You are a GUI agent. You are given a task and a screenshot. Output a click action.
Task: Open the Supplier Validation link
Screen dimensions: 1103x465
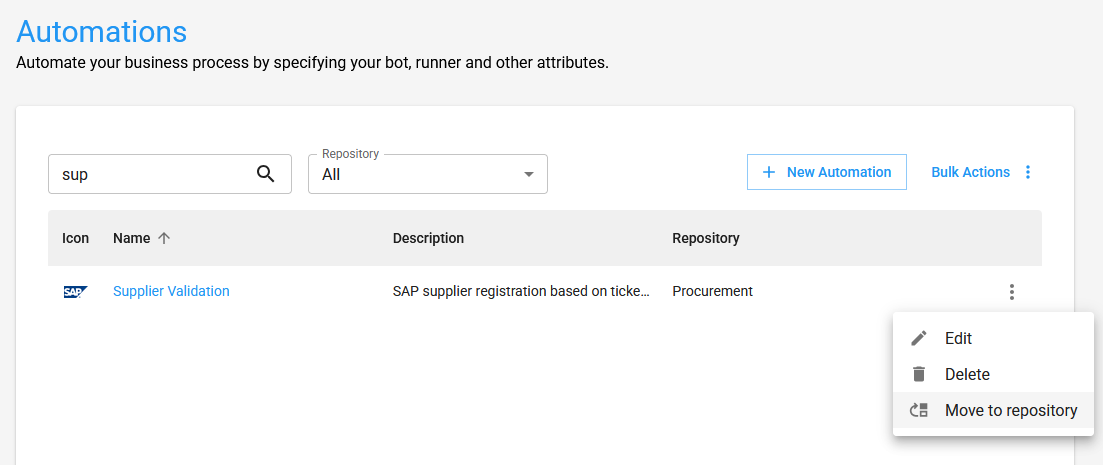coord(171,292)
